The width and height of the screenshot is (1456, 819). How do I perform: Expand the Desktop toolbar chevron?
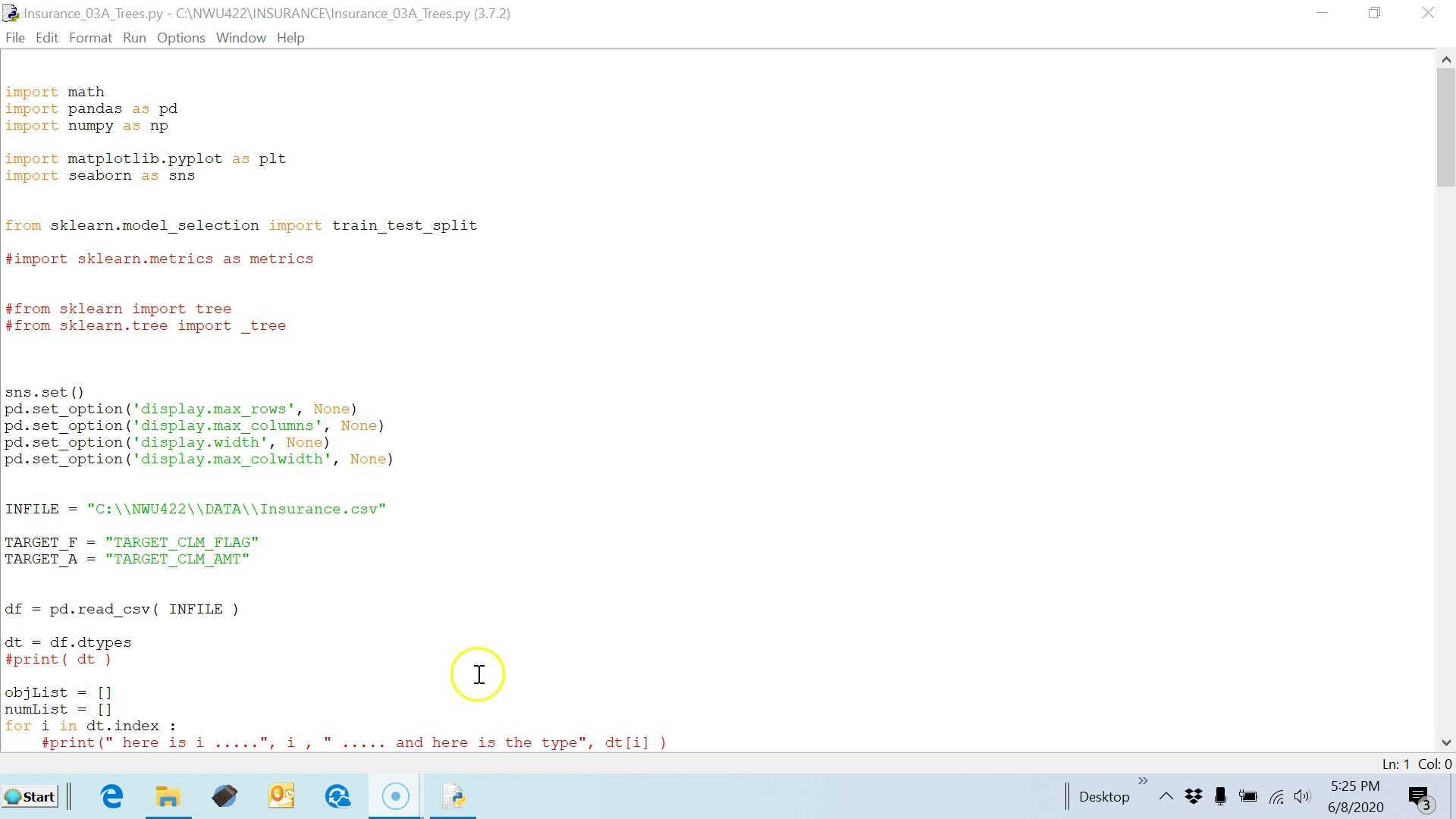pos(1142,781)
